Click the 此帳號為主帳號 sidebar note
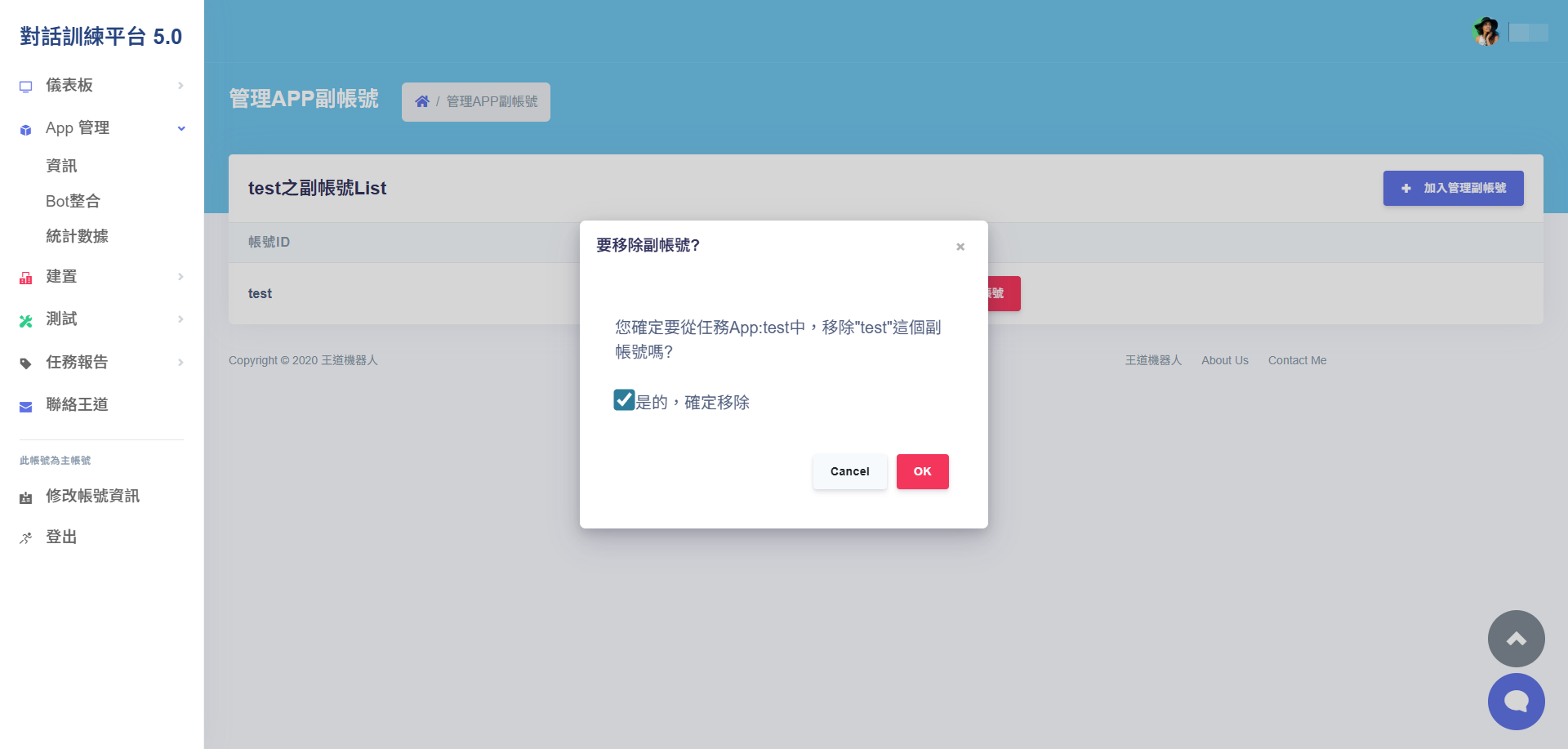Image resolution: width=1568 pixels, height=749 pixels. (x=56, y=461)
